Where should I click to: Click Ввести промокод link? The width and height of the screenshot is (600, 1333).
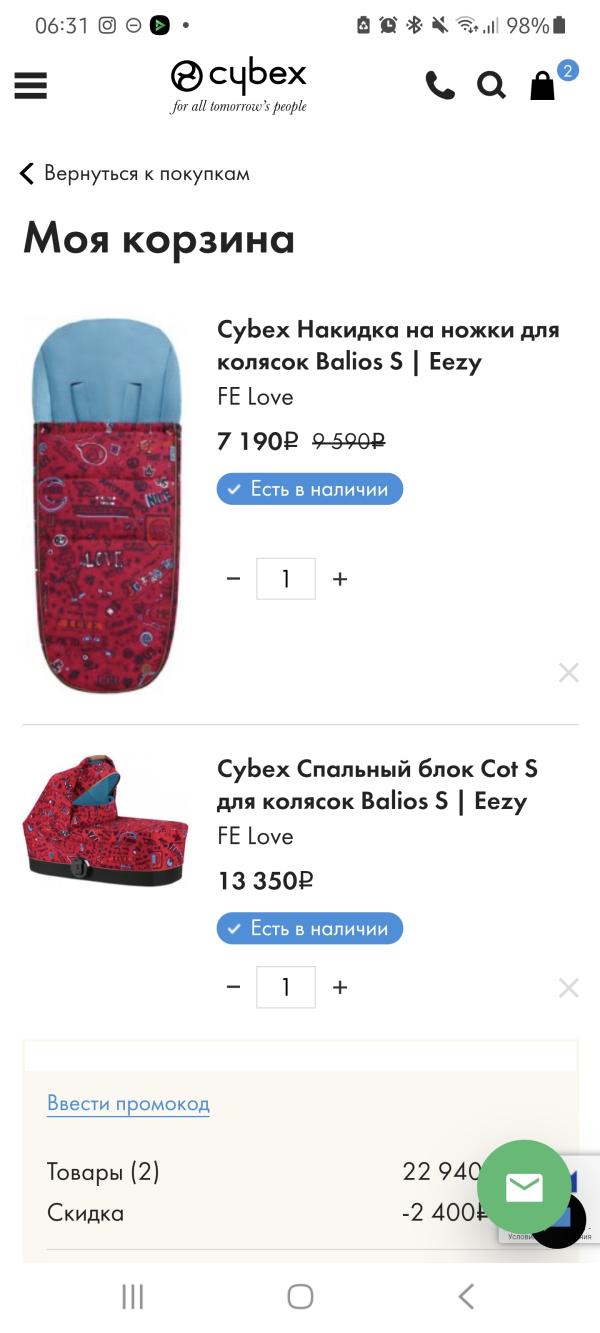point(128,1104)
